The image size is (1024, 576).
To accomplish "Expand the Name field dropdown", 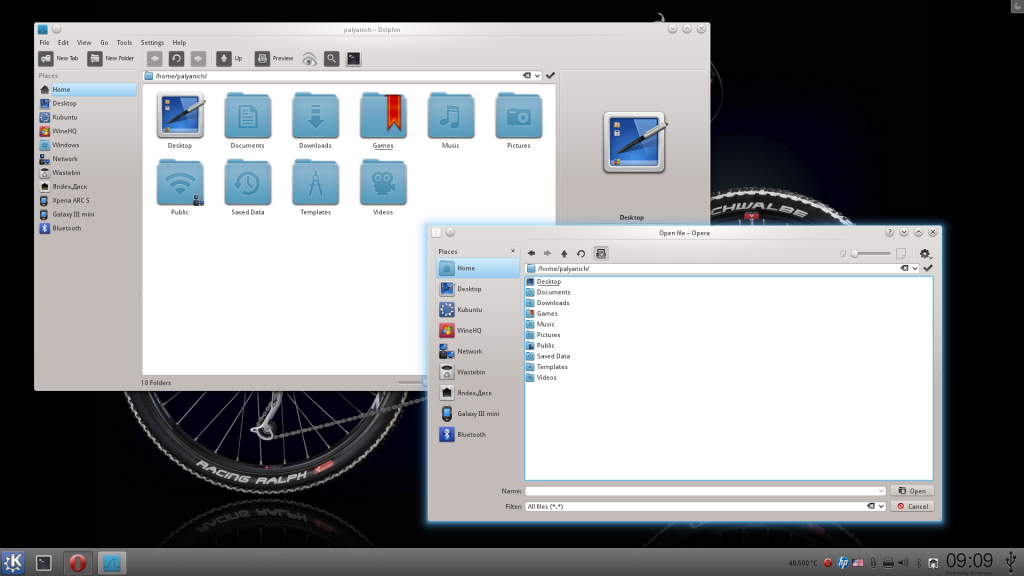I will pos(881,491).
